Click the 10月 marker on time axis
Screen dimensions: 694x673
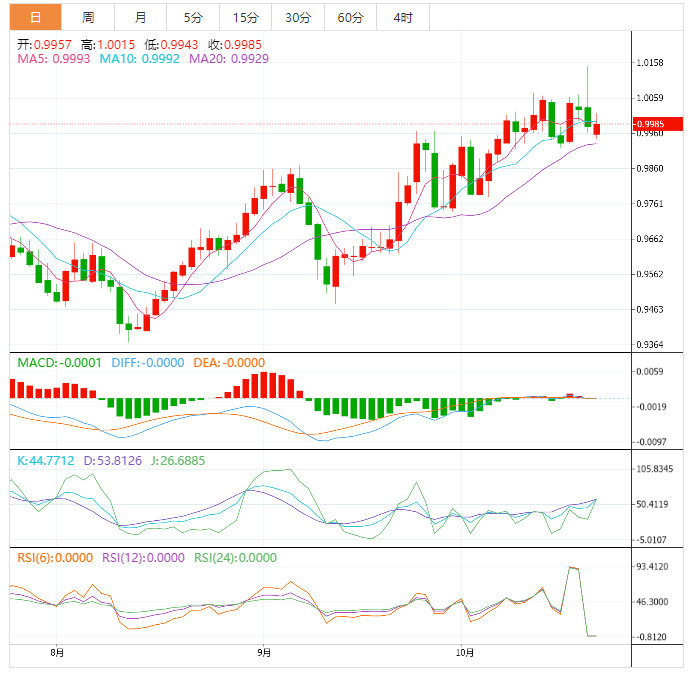464,653
